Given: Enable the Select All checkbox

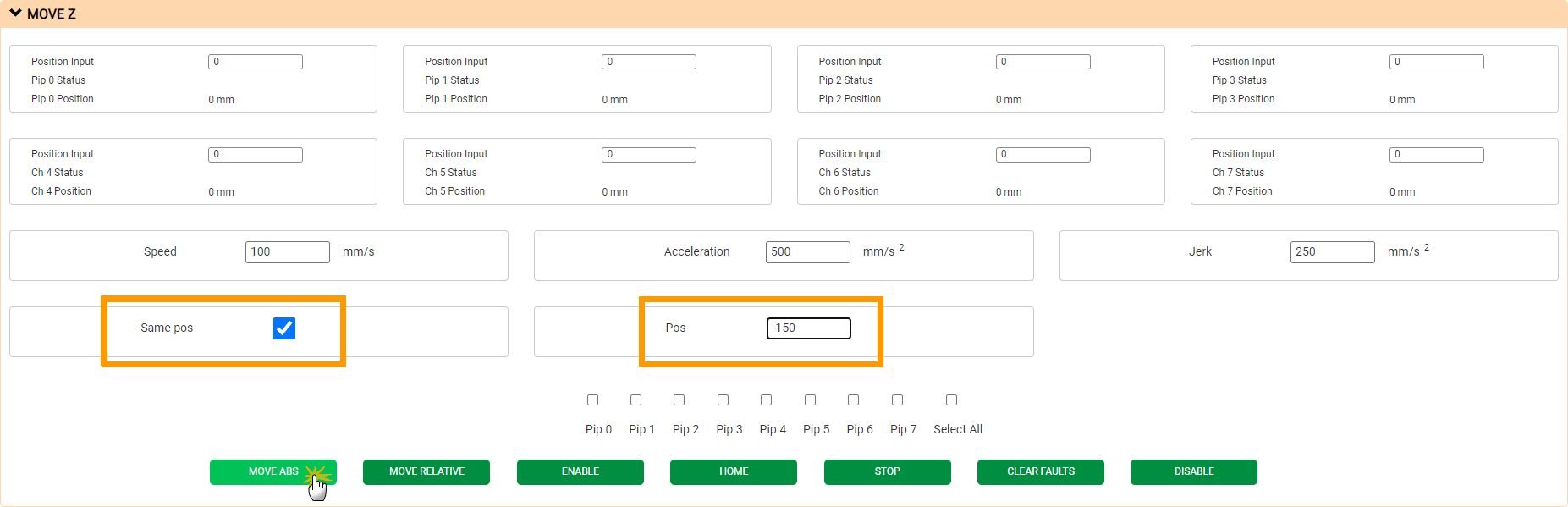Looking at the screenshot, I should pos(951,400).
